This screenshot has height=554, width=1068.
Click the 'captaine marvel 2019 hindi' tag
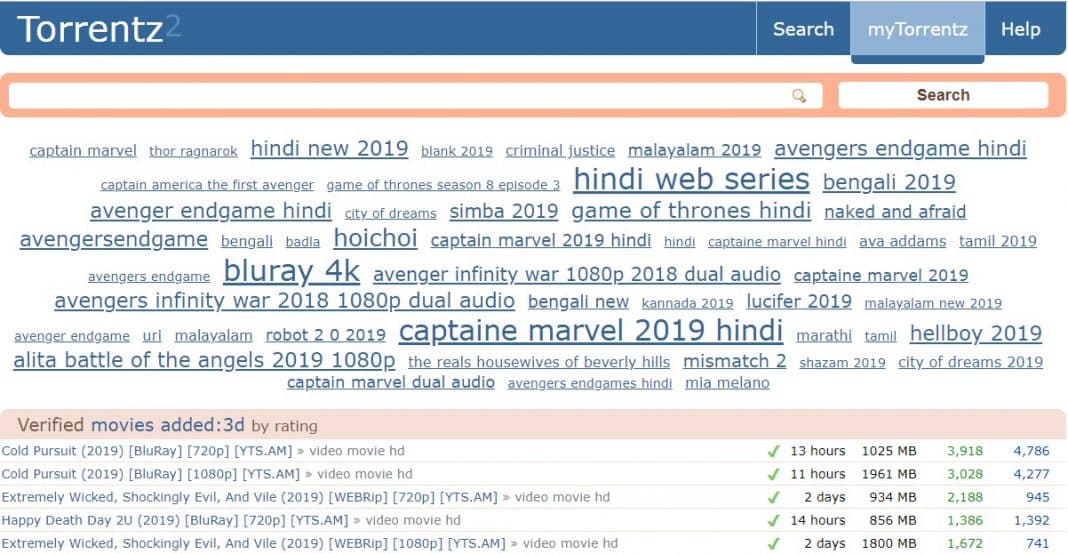[590, 331]
